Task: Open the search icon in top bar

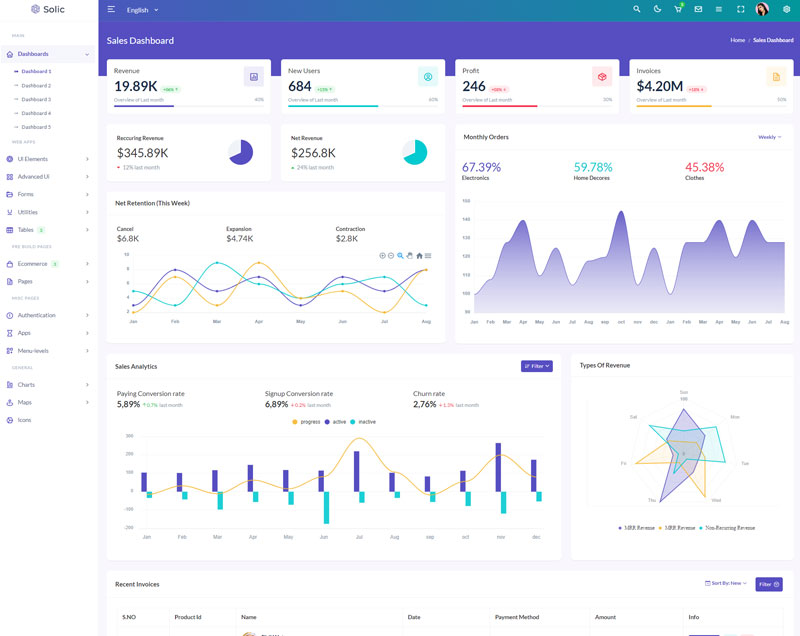Action: (x=637, y=9)
